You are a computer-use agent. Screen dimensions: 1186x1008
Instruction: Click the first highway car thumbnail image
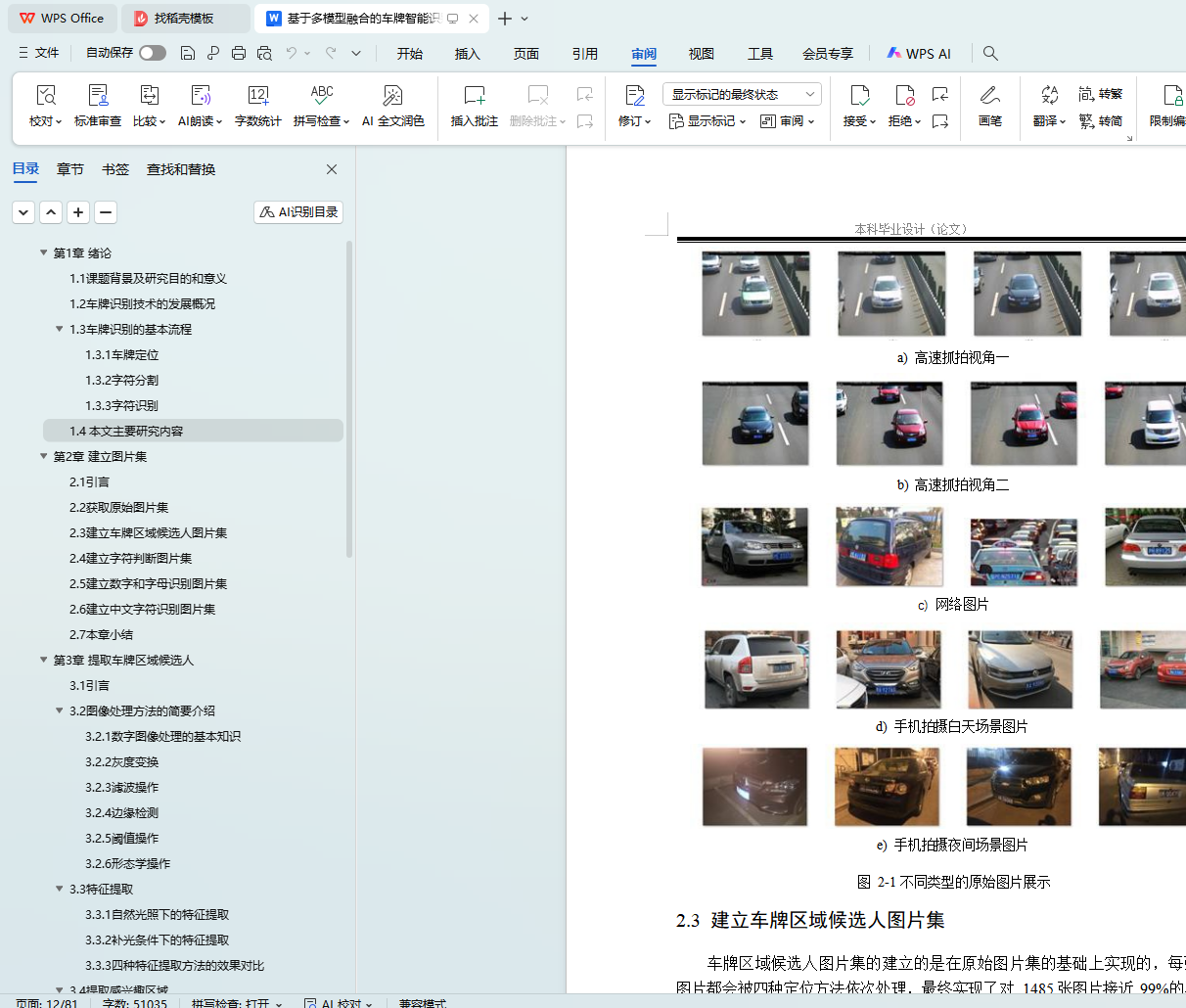coord(755,294)
